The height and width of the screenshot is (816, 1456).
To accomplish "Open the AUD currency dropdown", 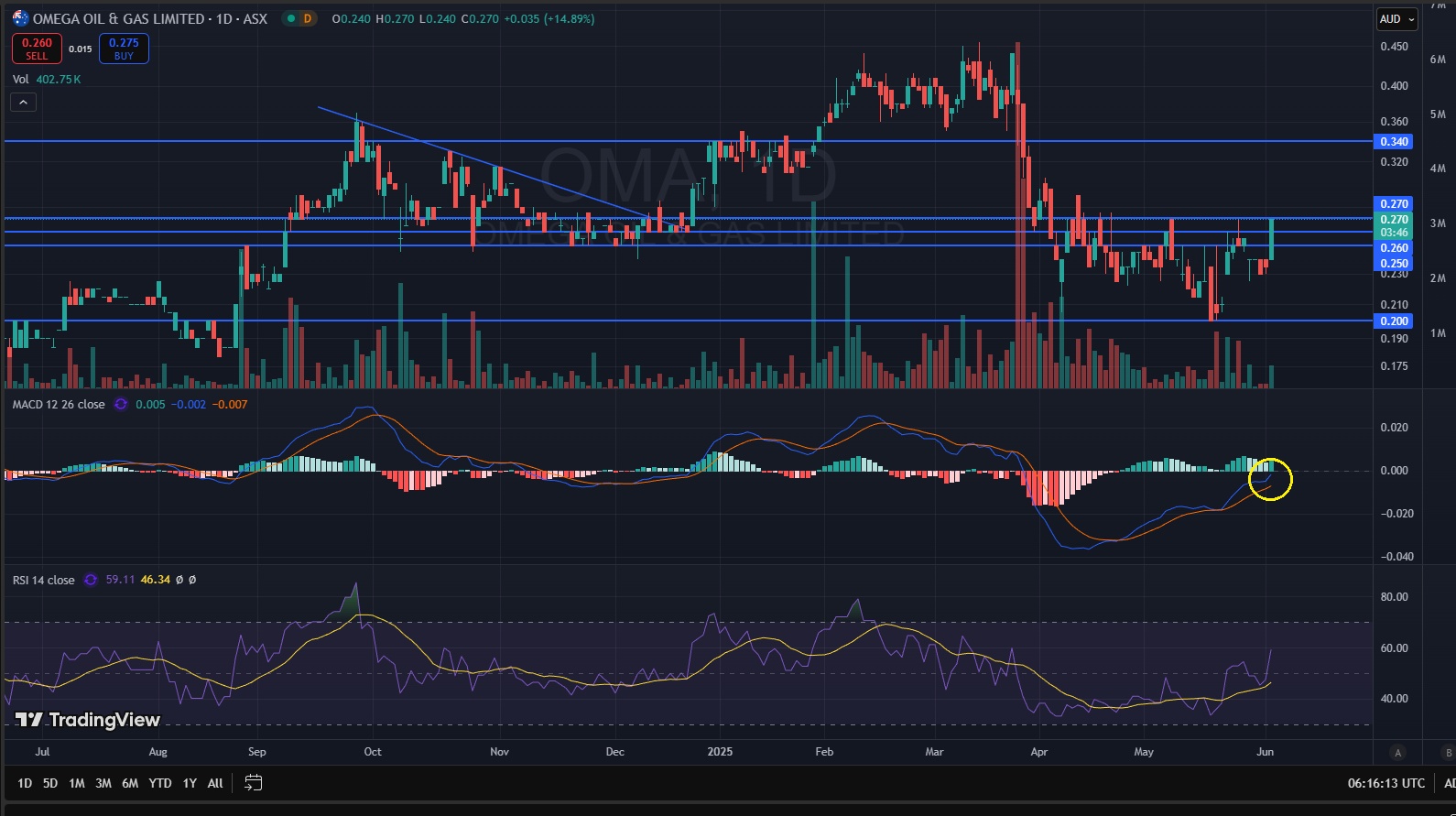I will (1397, 19).
